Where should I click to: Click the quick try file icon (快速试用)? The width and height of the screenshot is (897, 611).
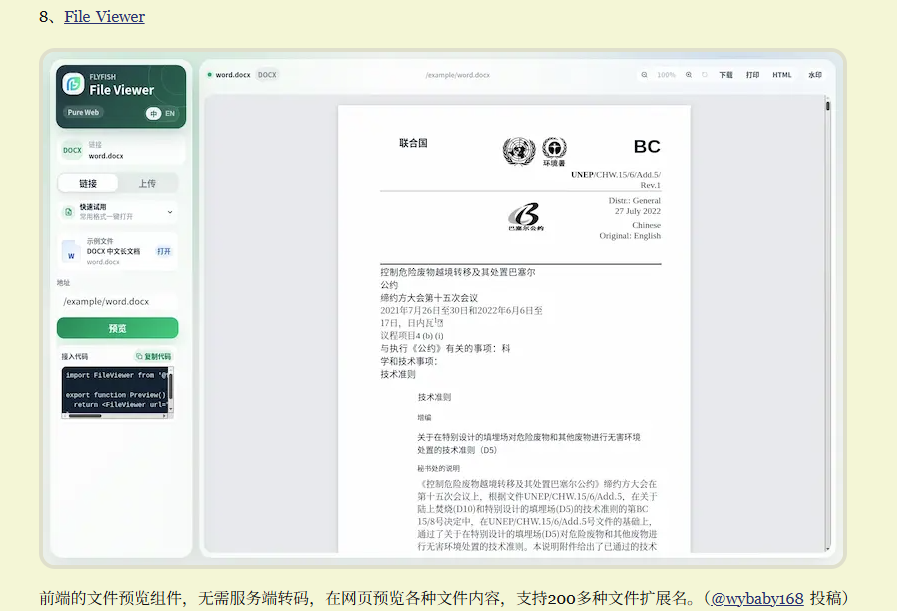point(69,212)
